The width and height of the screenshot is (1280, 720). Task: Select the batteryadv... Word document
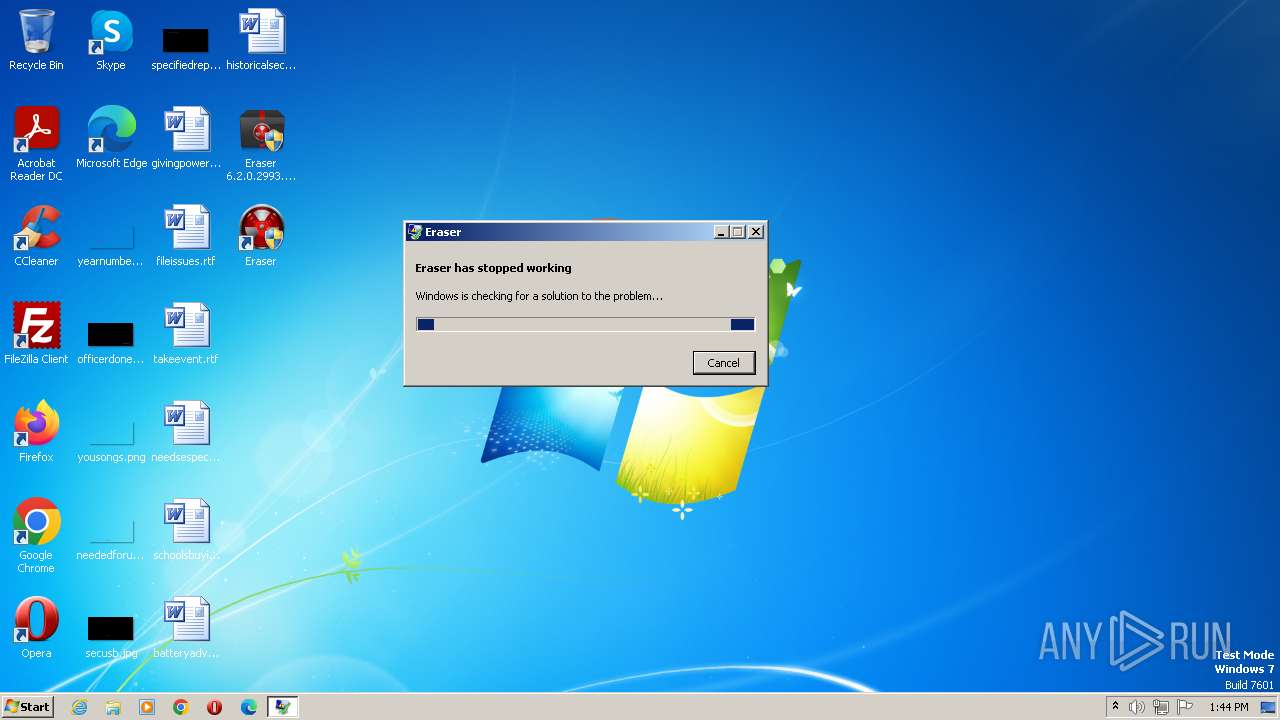[186, 628]
